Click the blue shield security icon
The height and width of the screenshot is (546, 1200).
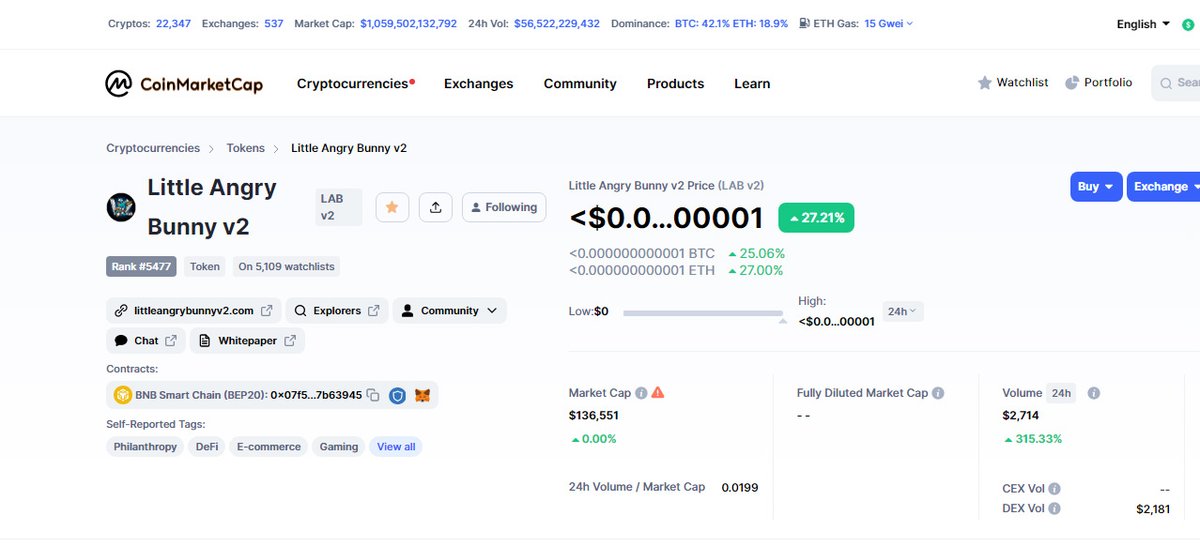[397, 395]
